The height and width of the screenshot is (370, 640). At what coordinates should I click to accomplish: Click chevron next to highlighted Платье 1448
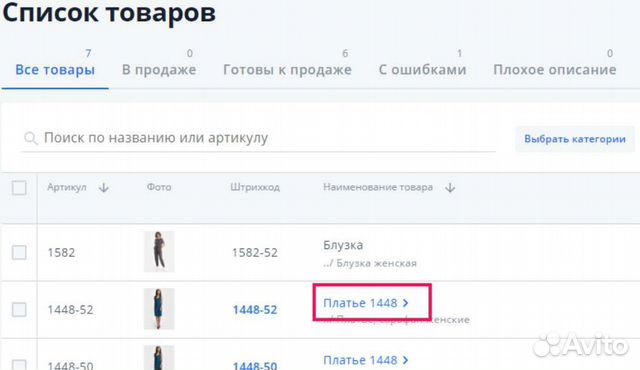point(405,303)
